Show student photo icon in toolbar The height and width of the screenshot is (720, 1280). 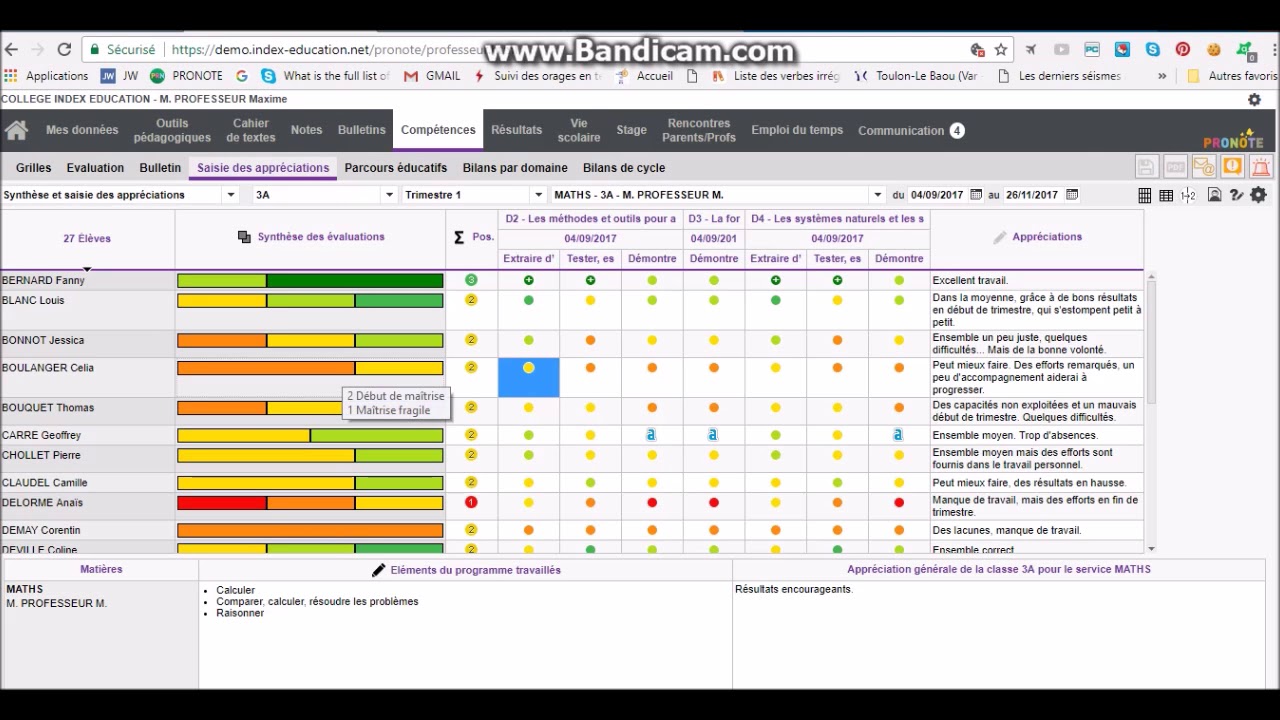click(1214, 195)
